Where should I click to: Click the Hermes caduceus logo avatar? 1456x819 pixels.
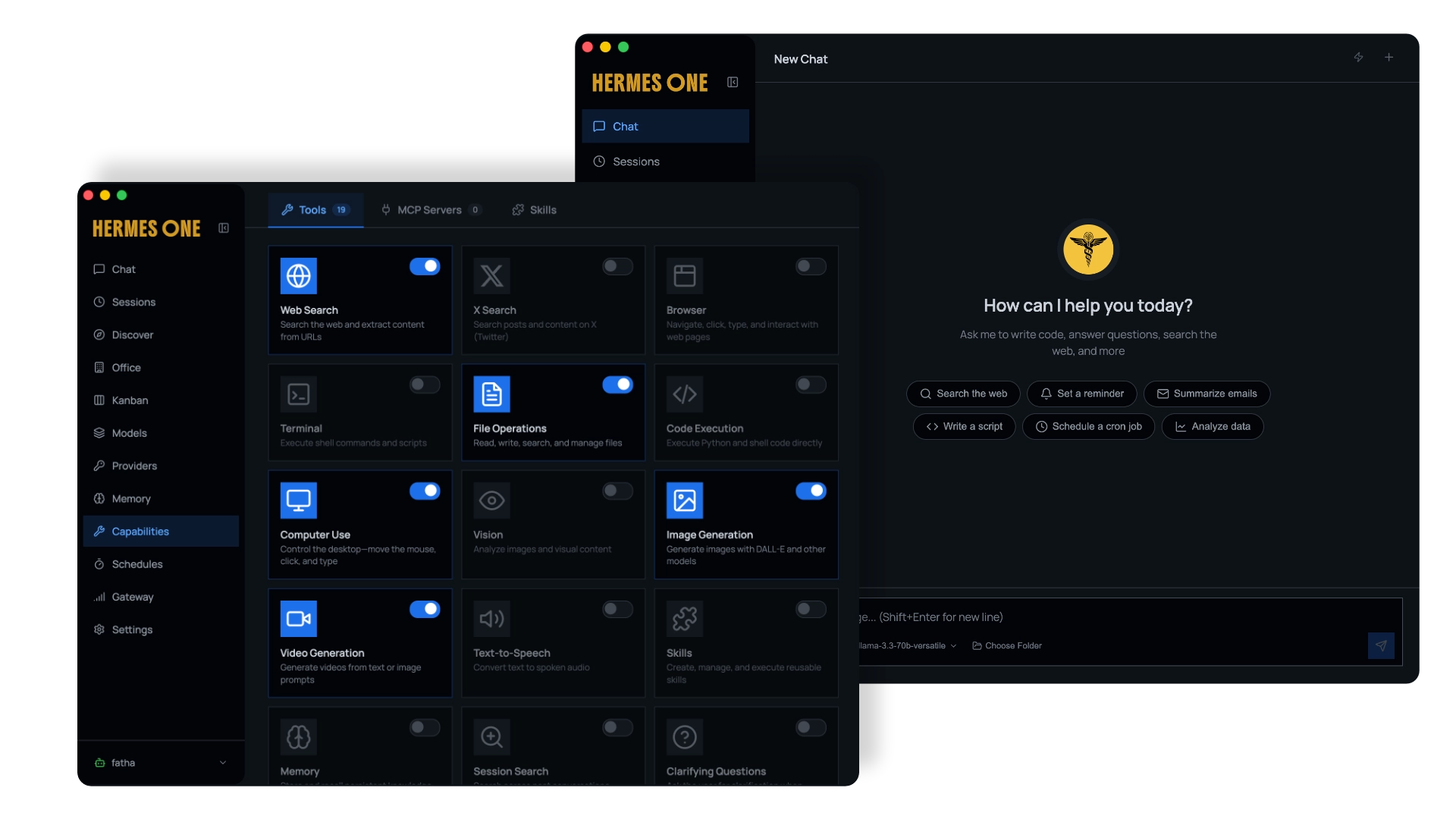click(x=1088, y=249)
